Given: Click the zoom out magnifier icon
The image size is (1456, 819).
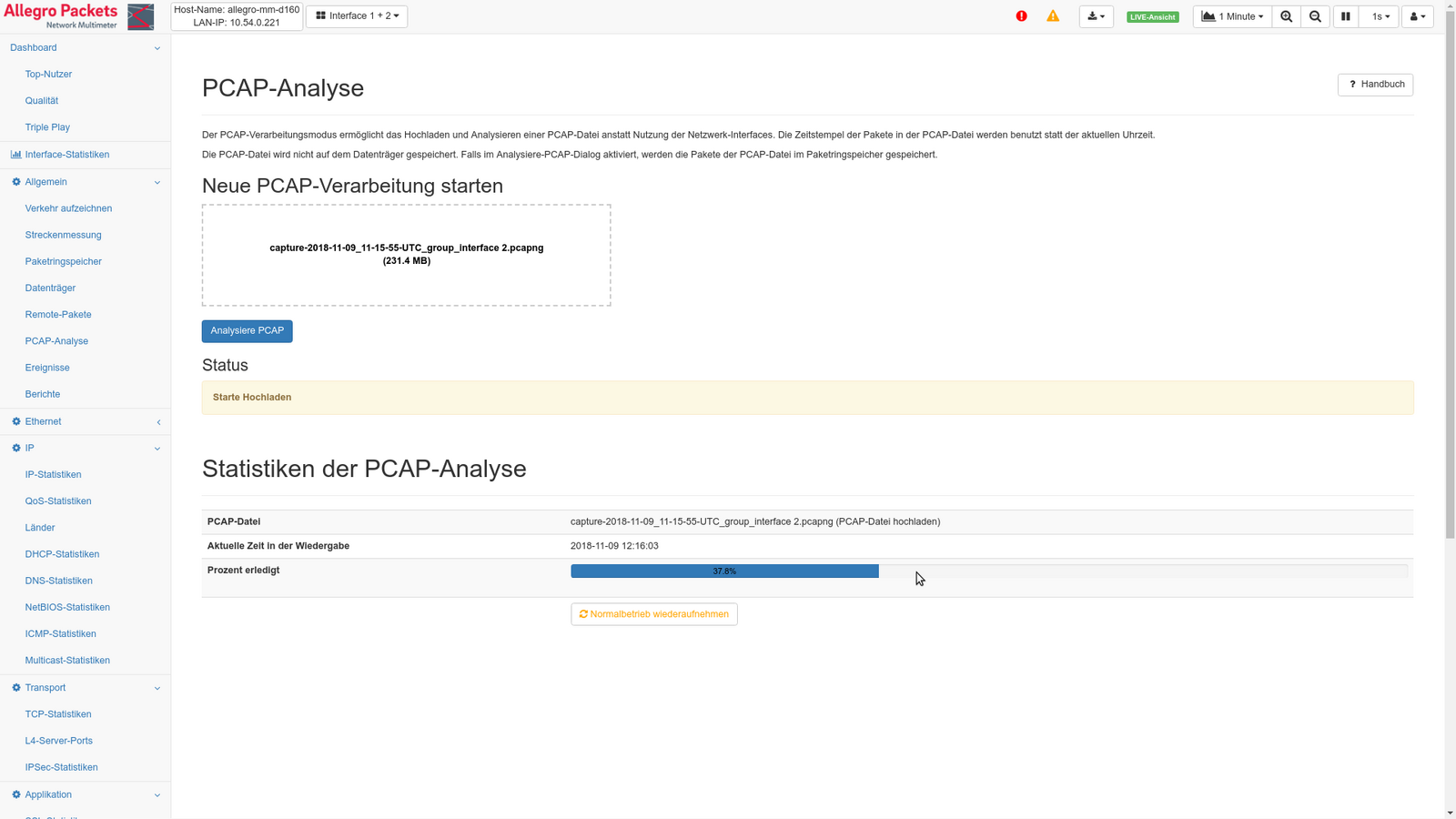Looking at the screenshot, I should click(x=1315, y=16).
